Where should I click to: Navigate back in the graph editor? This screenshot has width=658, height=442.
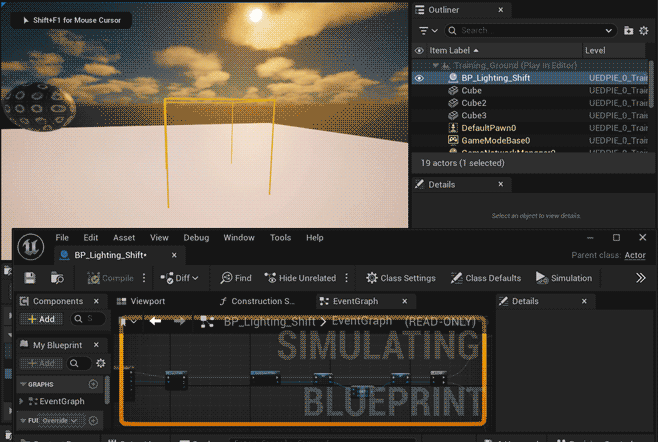155,322
